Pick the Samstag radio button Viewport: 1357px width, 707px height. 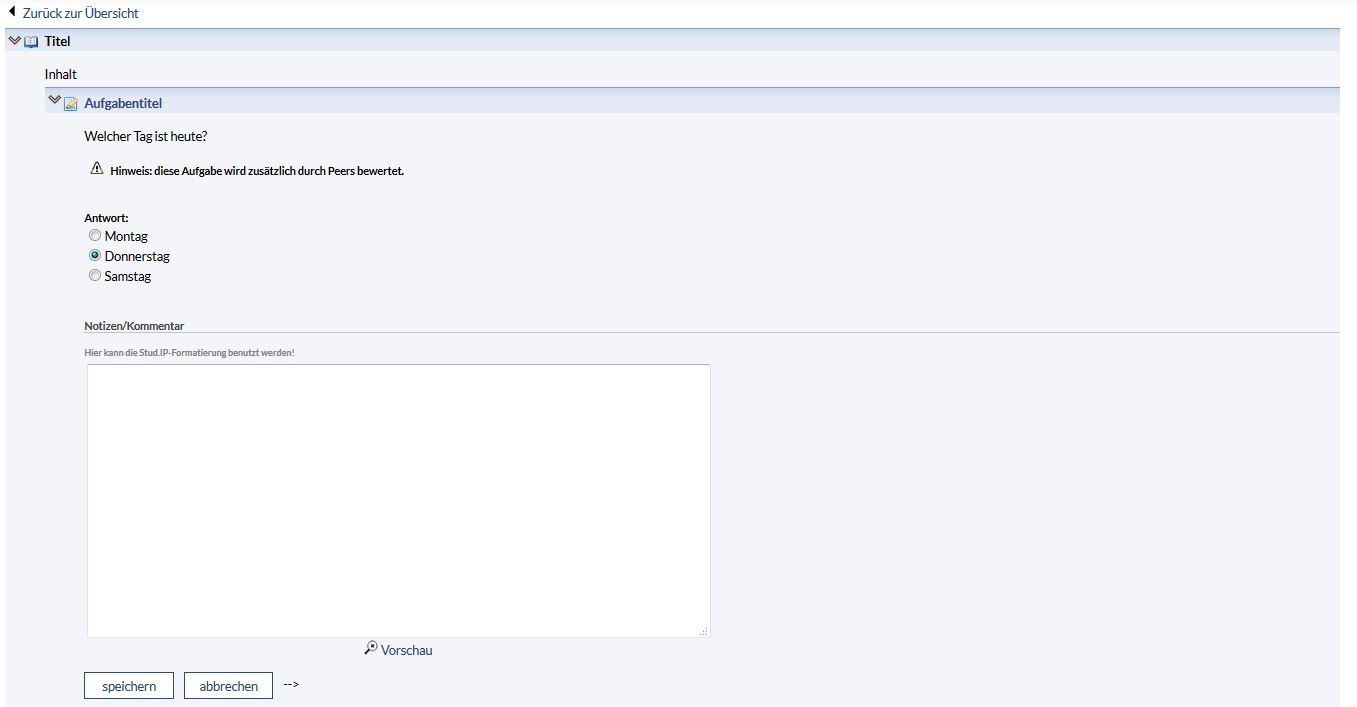tap(95, 276)
